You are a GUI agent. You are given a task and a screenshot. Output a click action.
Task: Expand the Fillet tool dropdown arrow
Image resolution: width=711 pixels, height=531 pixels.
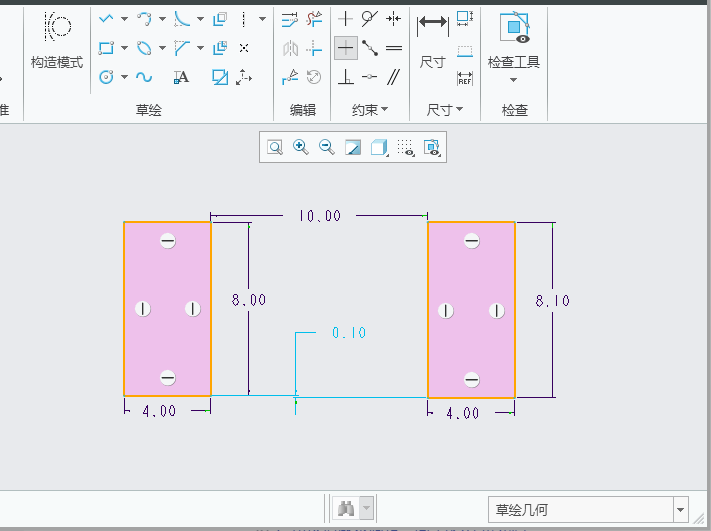point(200,19)
